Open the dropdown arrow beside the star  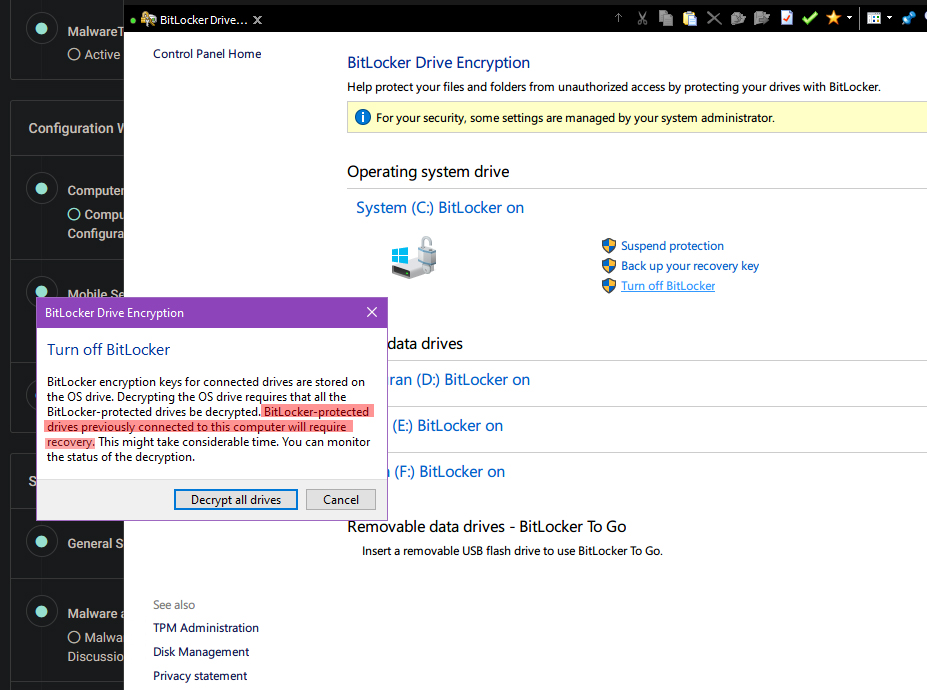point(849,18)
